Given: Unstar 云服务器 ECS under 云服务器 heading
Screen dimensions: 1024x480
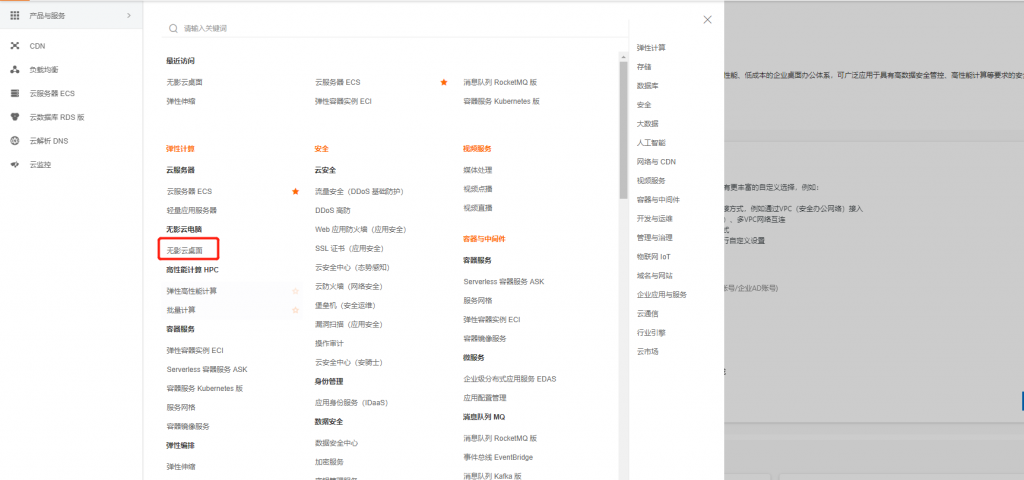Looking at the screenshot, I should tap(295, 191).
